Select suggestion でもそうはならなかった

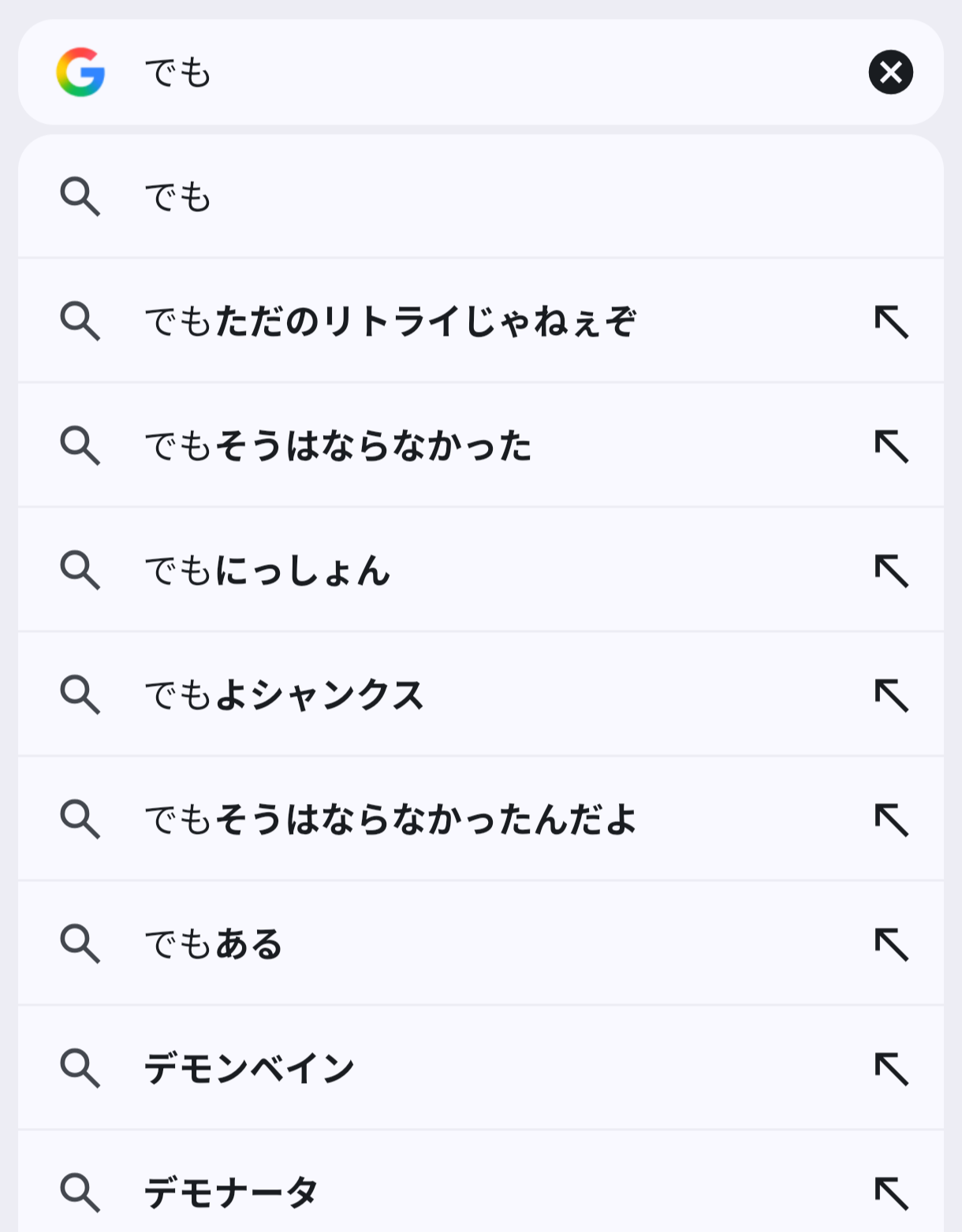(x=338, y=446)
